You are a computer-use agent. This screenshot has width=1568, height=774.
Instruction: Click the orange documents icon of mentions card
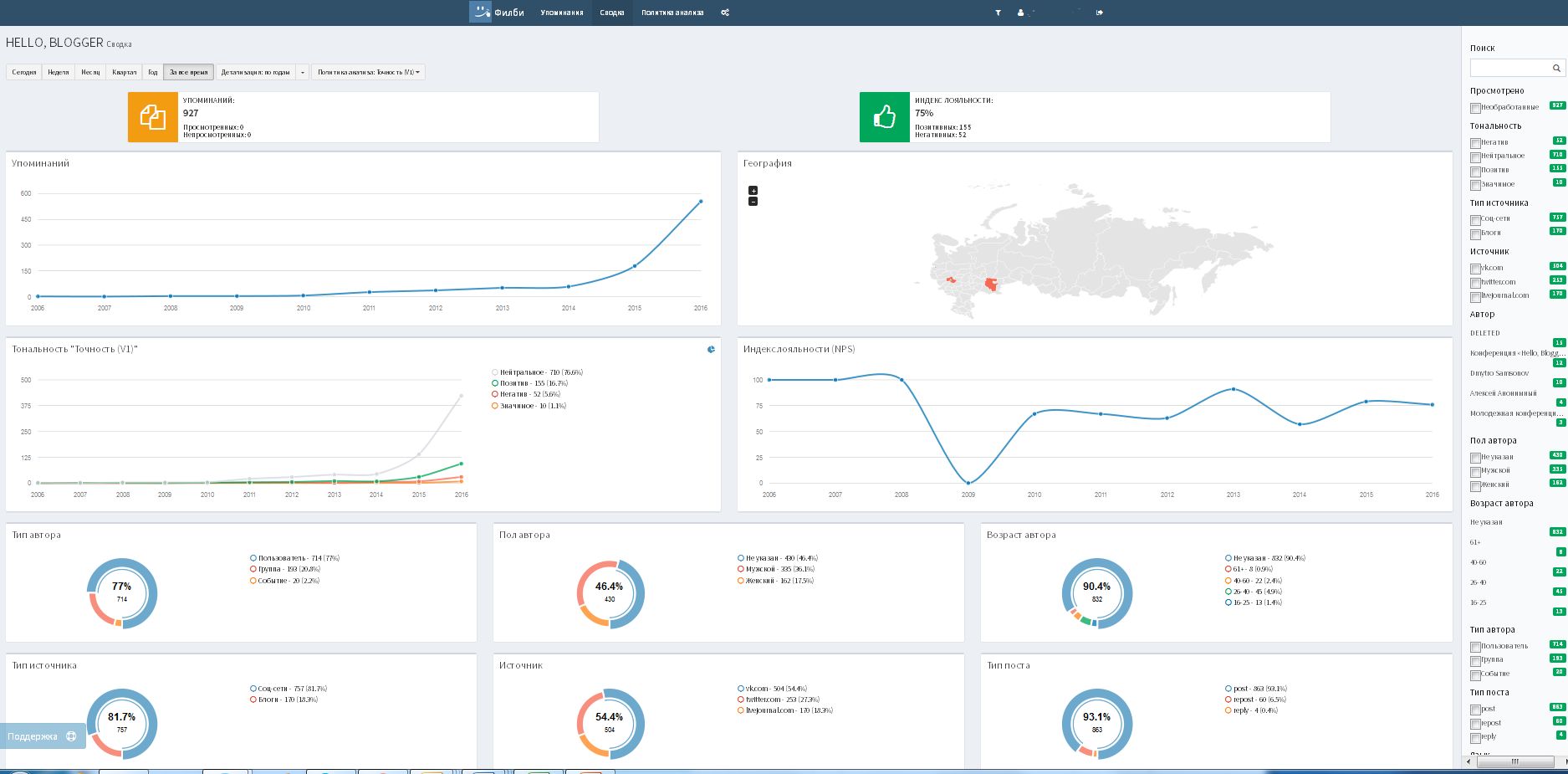[153, 117]
